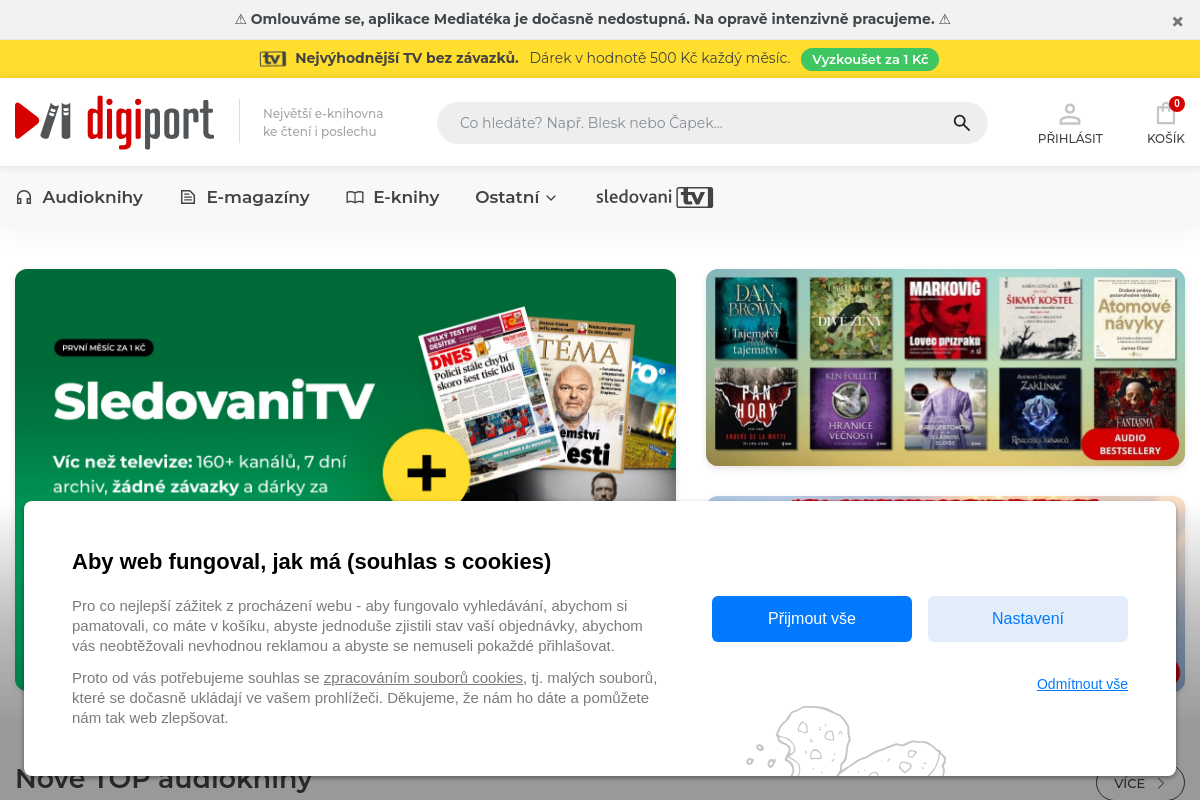Open the E-knihy menu item

point(393,197)
